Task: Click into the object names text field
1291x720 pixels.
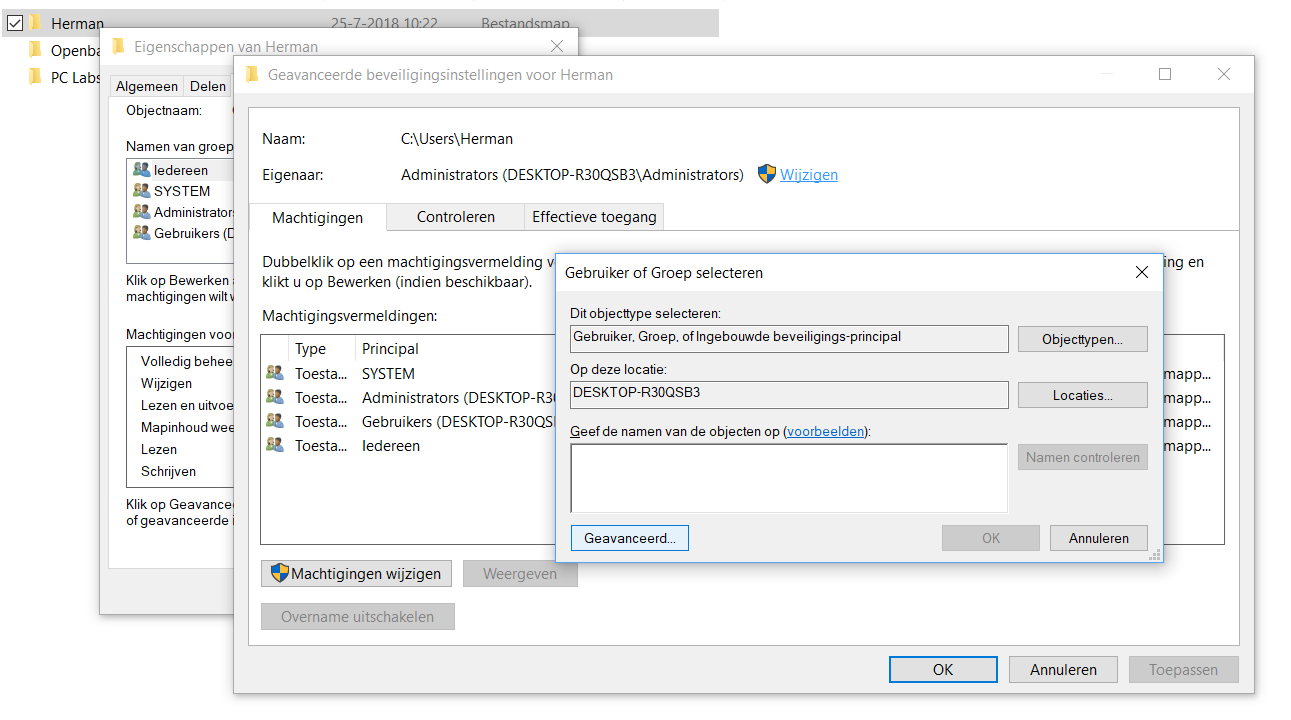Action: point(788,478)
